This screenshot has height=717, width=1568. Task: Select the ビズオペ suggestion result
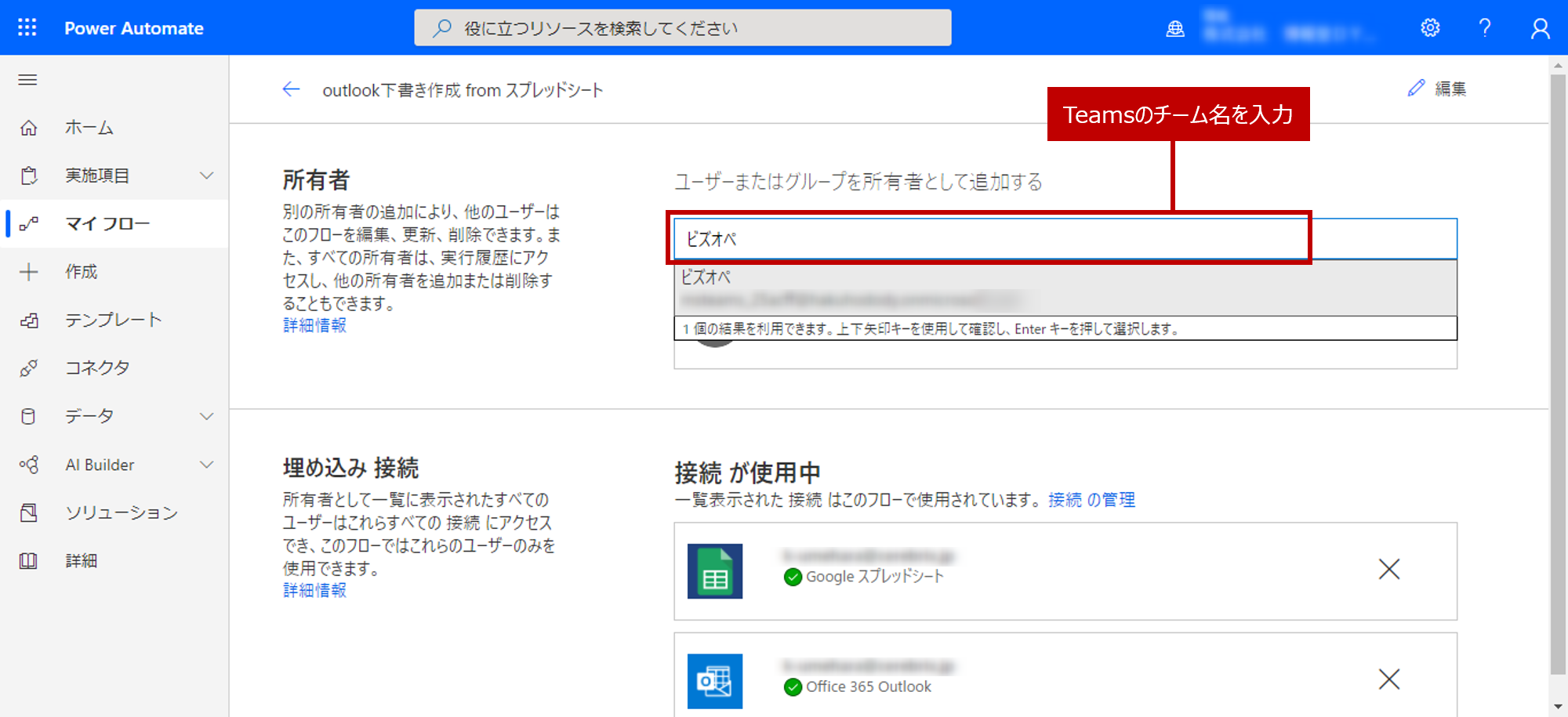[1065, 288]
